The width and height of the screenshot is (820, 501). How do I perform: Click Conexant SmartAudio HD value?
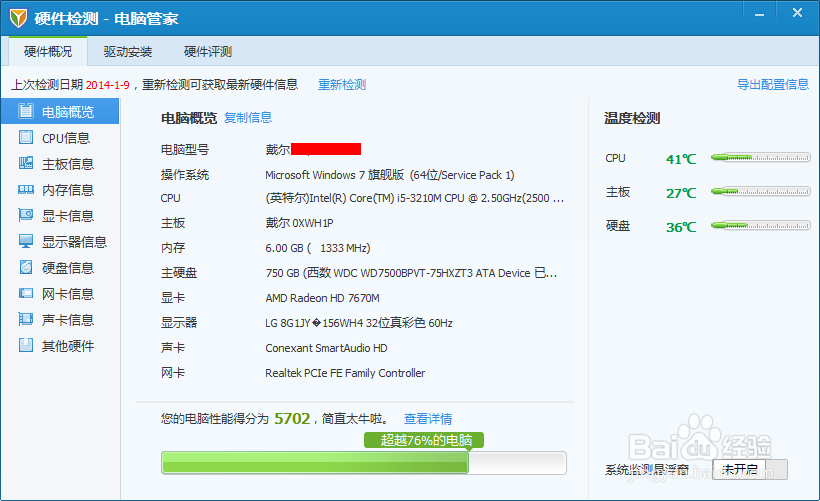(326, 348)
